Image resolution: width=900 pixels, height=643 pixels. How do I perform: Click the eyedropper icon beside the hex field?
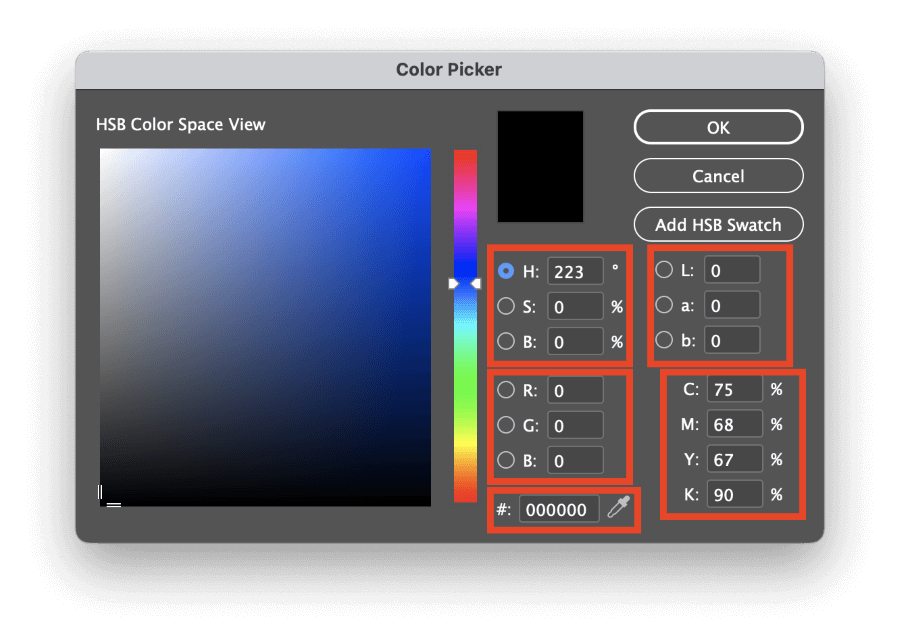tap(619, 509)
